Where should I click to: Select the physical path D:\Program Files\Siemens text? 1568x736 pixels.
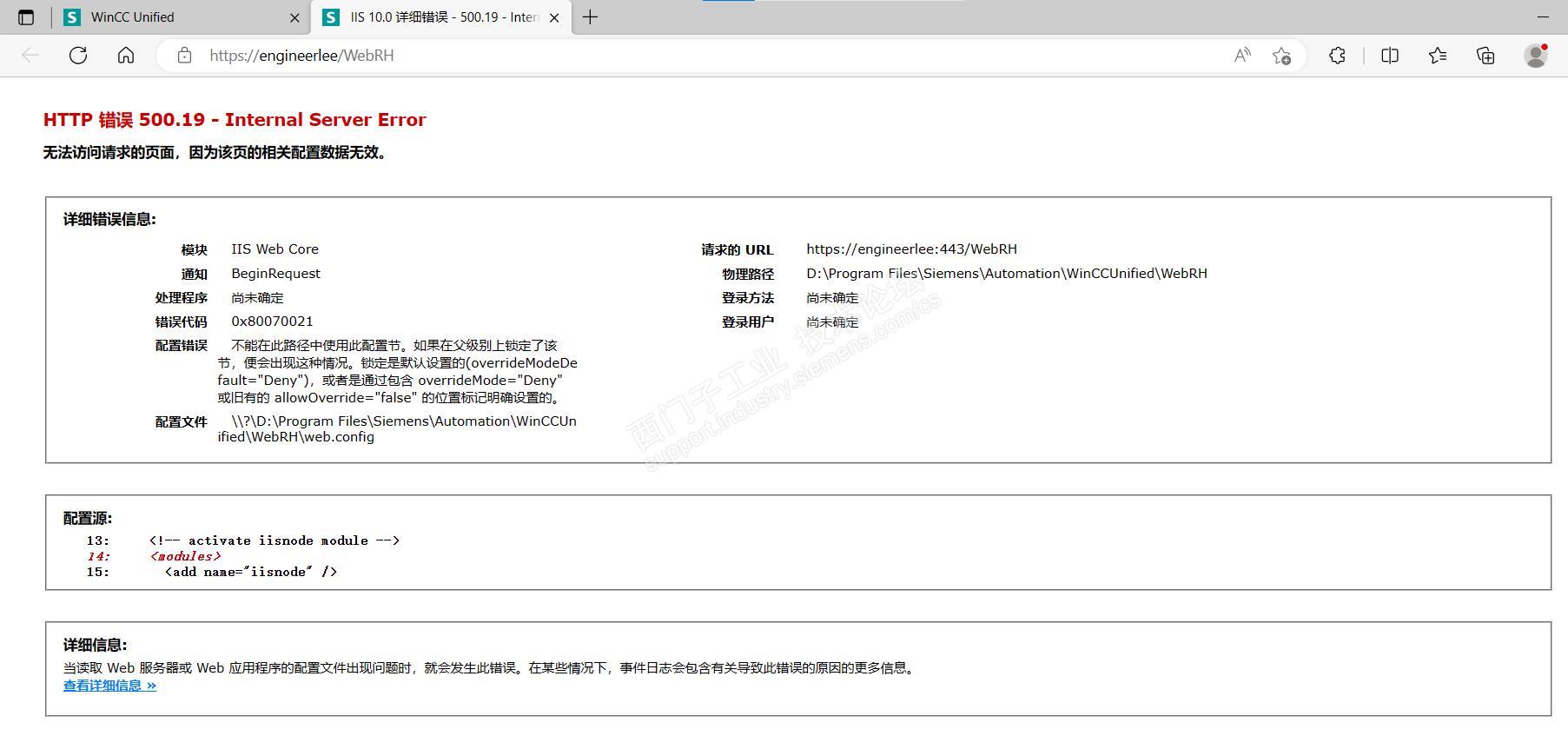[1007, 274]
